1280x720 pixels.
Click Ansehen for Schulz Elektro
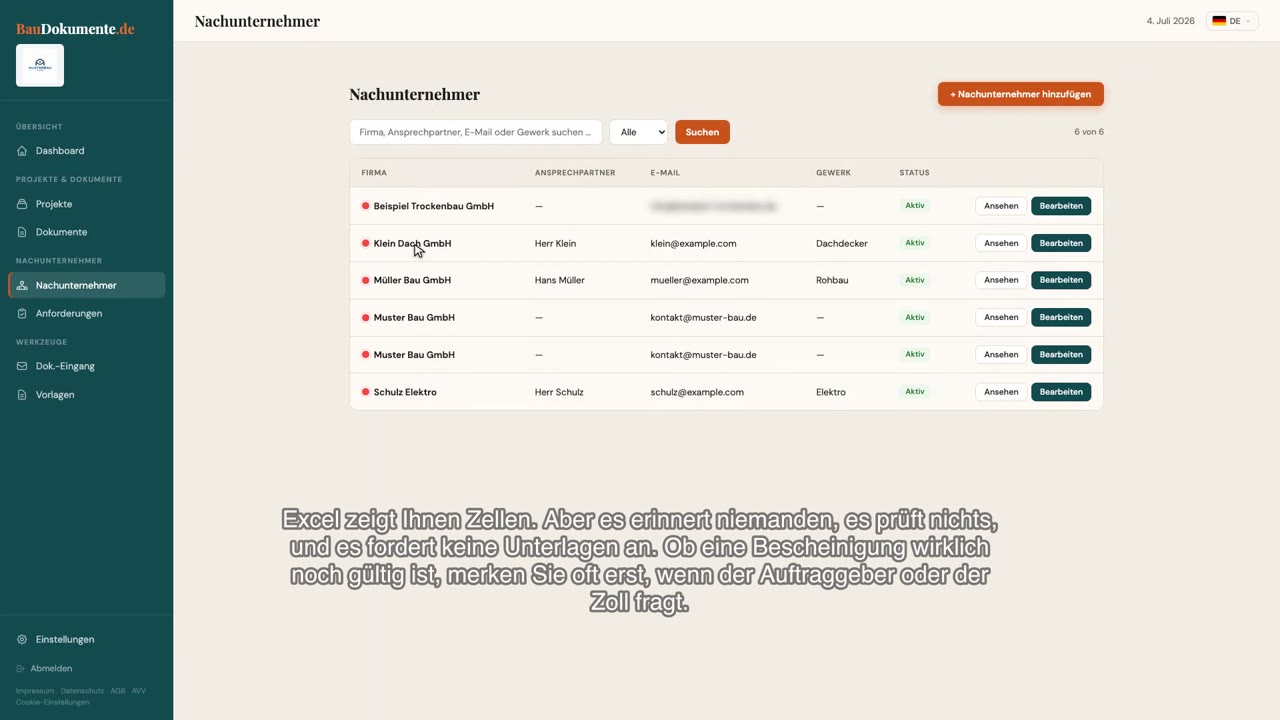tap(1001, 392)
